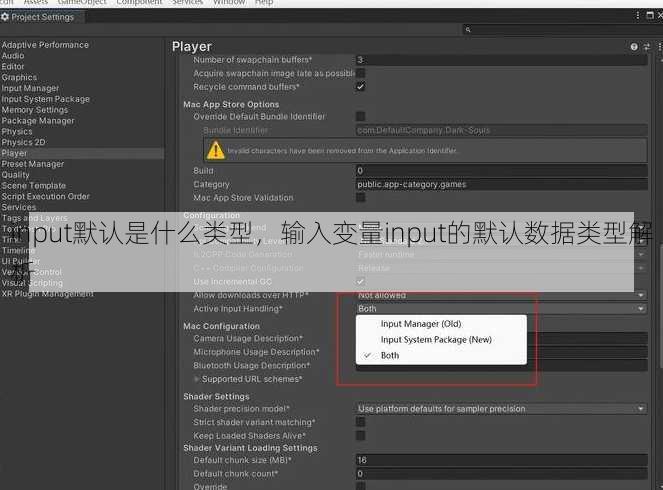Choose Input System Package (New) option
The width and height of the screenshot is (663, 490).
pos(441,339)
